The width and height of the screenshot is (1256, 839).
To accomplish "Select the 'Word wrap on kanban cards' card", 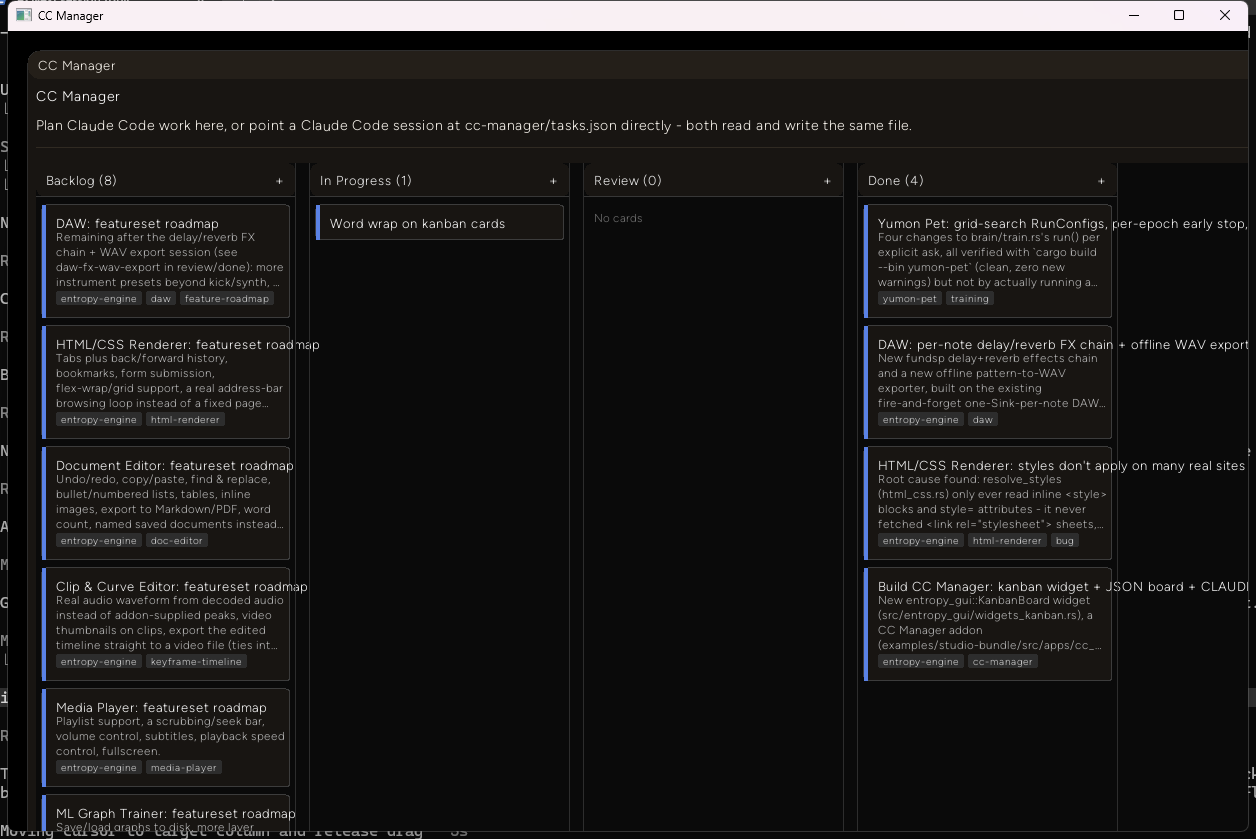I will tap(440, 223).
